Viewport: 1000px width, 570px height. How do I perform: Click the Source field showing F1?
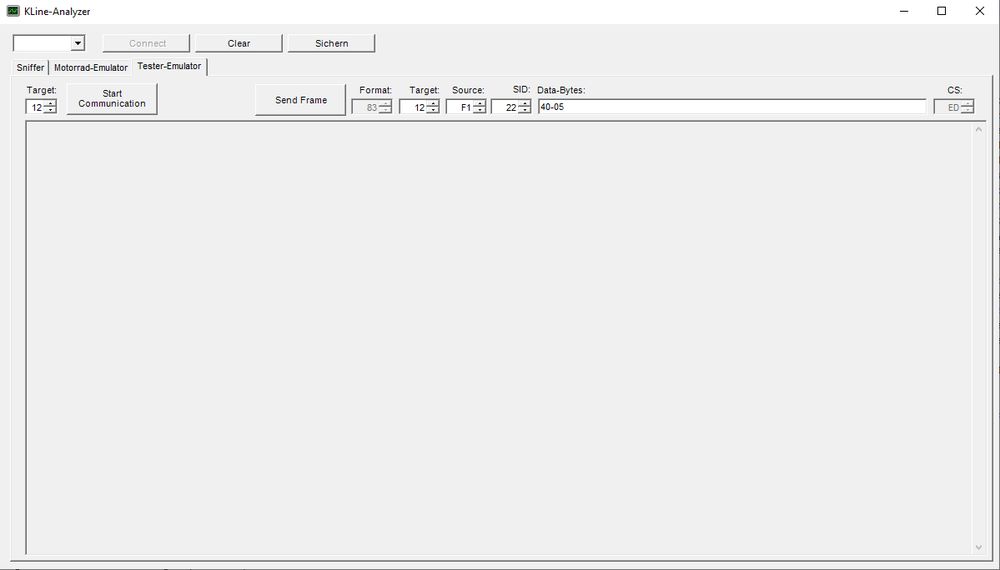460,107
